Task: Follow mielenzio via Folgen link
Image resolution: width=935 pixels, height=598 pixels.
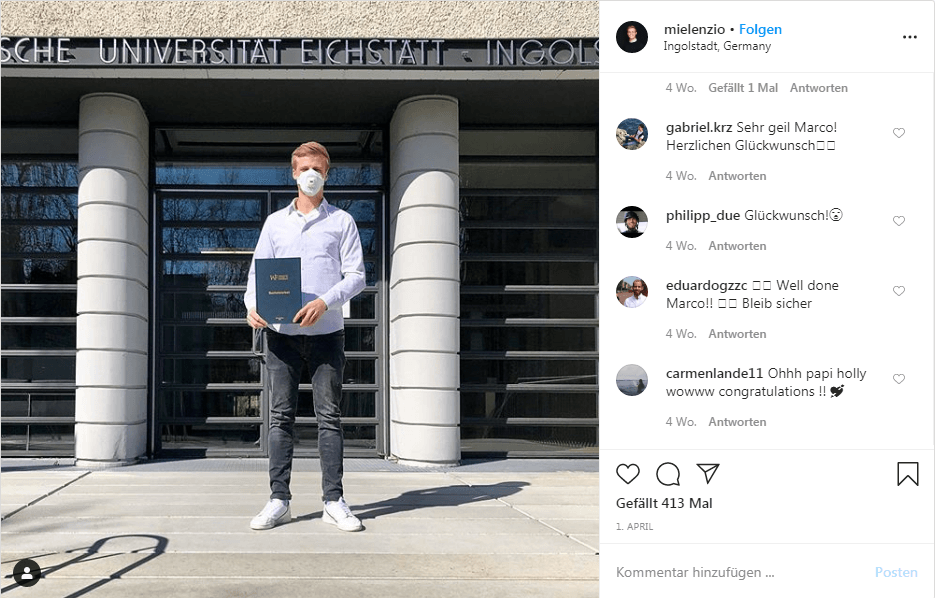Action: tap(760, 29)
